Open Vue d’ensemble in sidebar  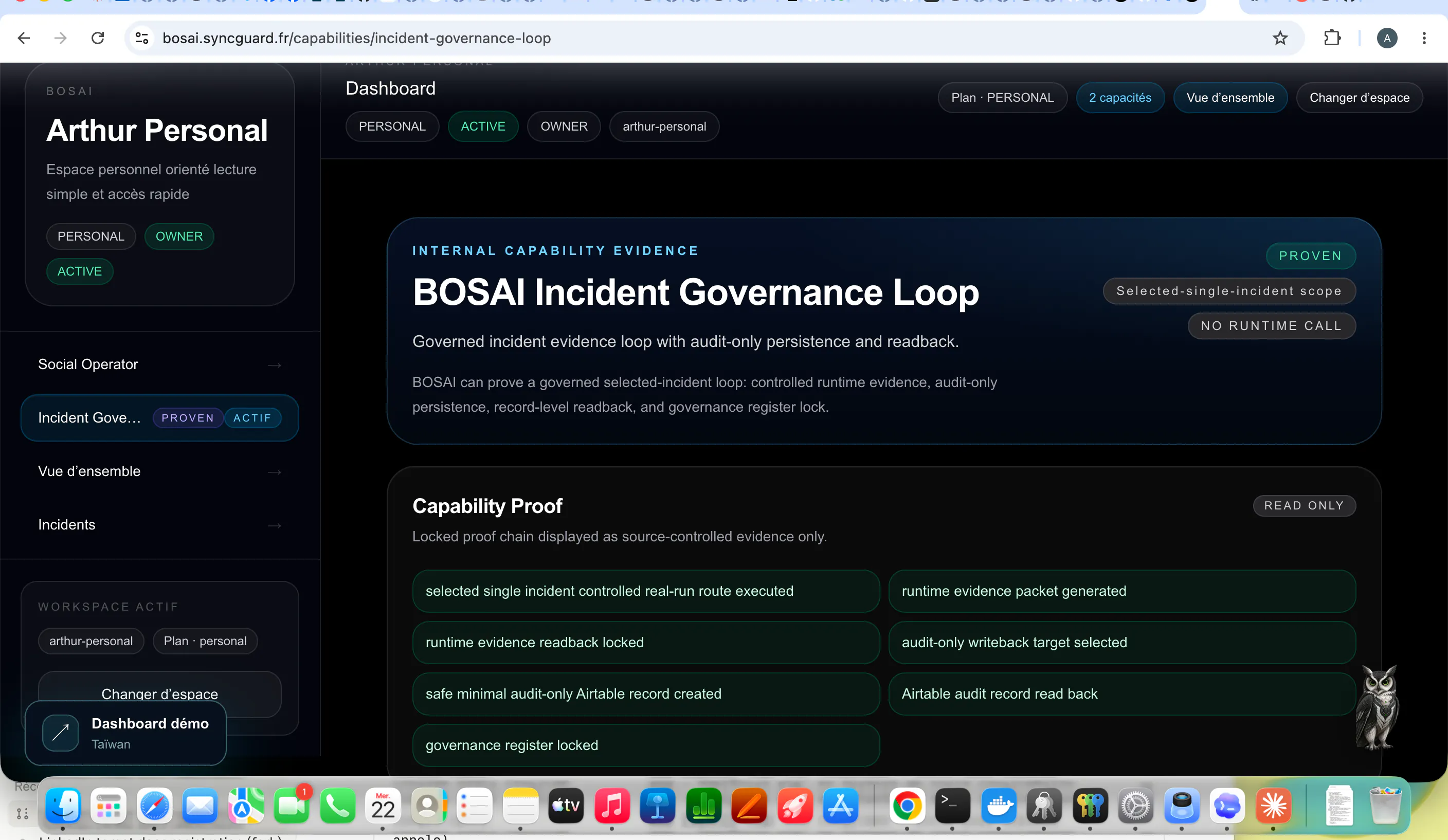[x=160, y=471]
